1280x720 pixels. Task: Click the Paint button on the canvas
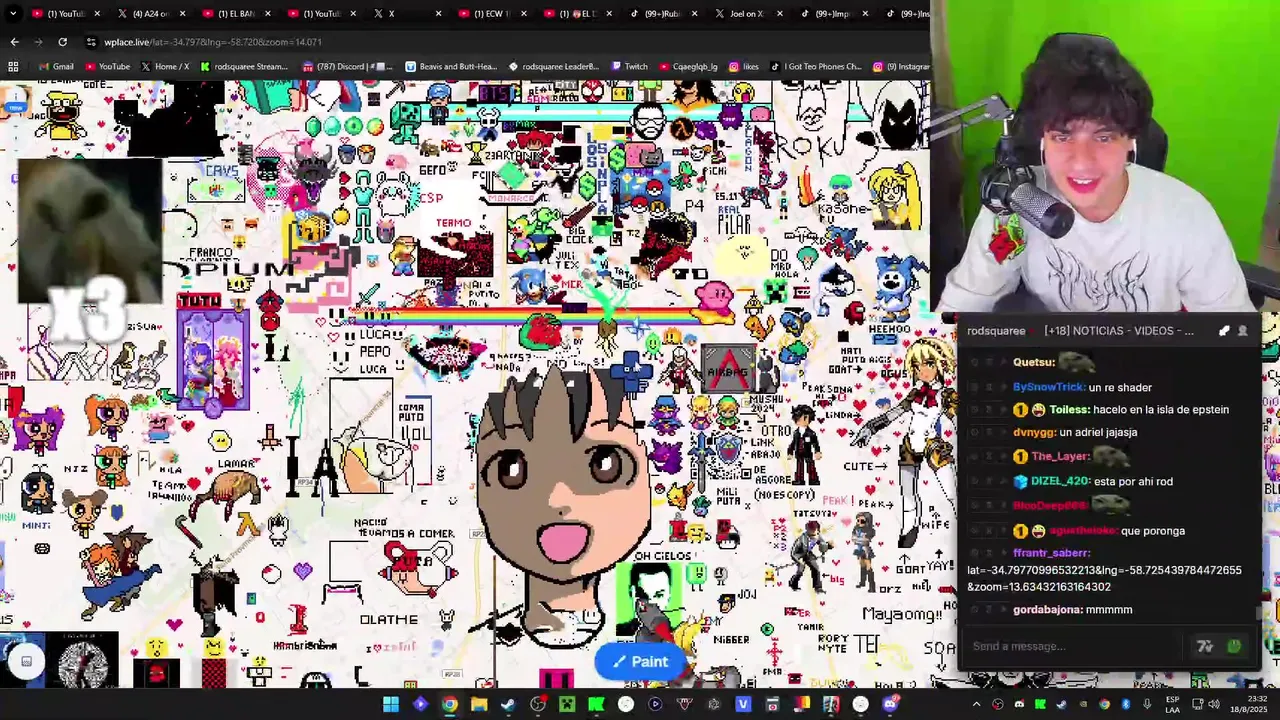pos(641,661)
